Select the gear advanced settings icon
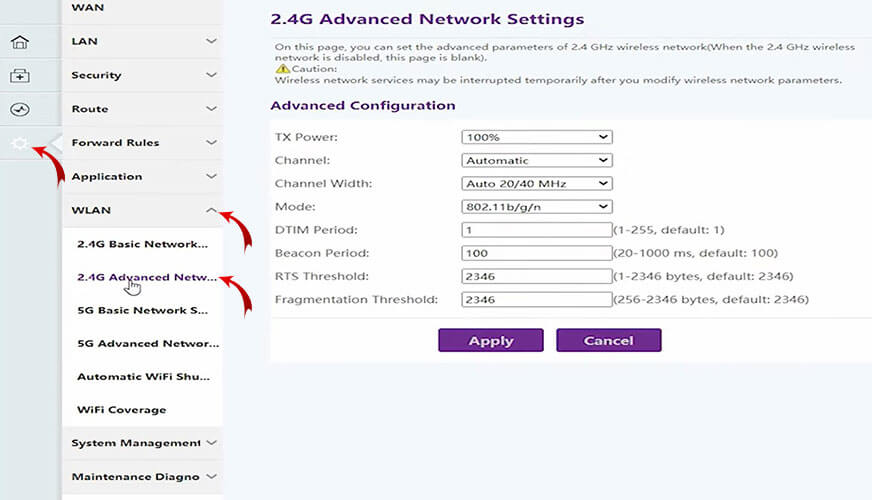This screenshot has height=500, width=872. (19, 144)
